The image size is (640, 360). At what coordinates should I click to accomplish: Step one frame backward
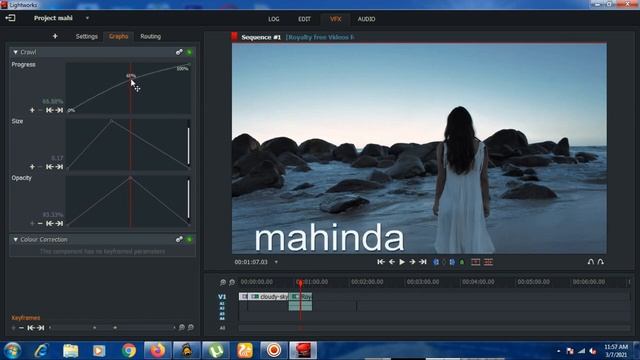pos(392,262)
